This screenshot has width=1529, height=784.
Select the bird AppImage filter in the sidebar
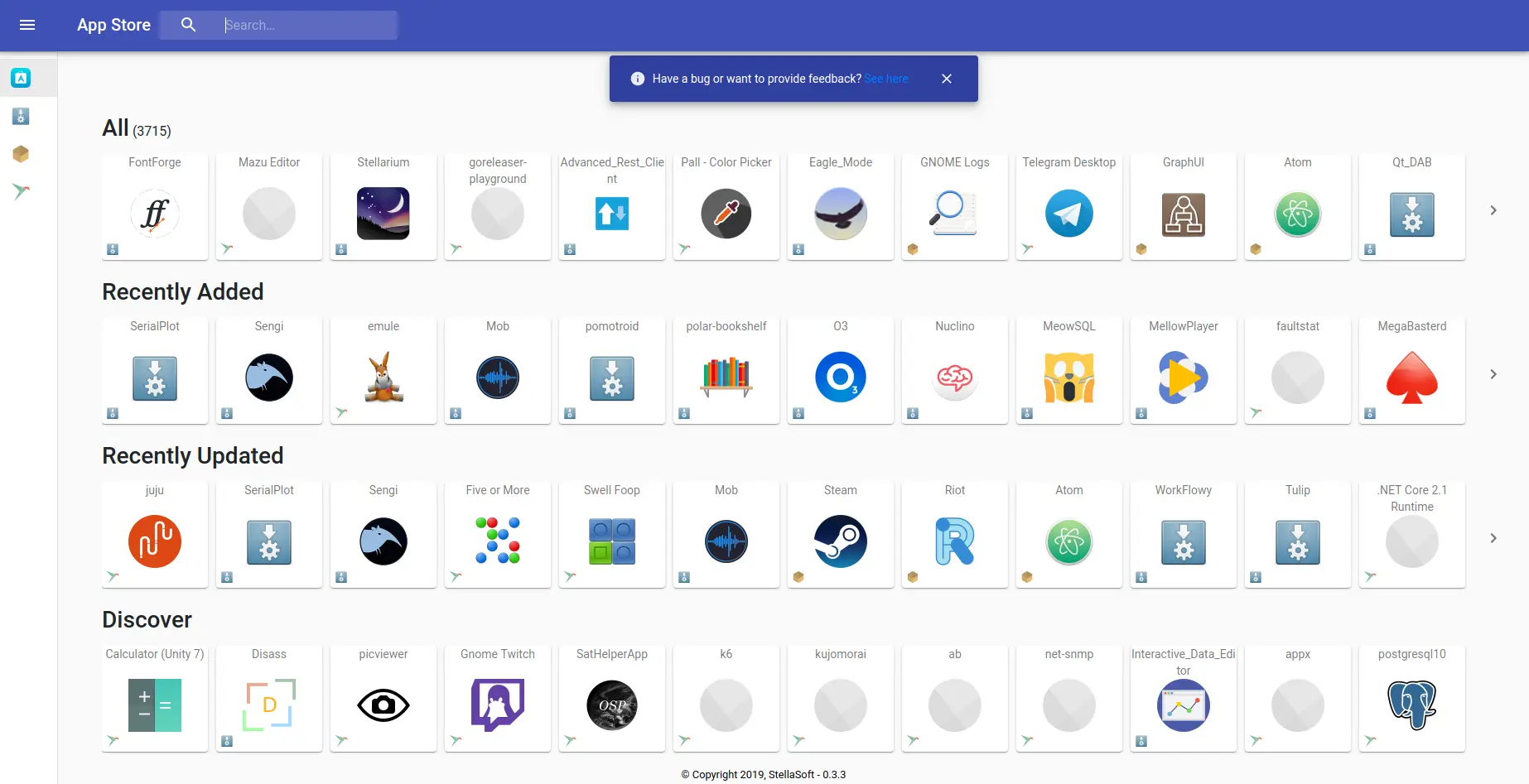click(20, 191)
